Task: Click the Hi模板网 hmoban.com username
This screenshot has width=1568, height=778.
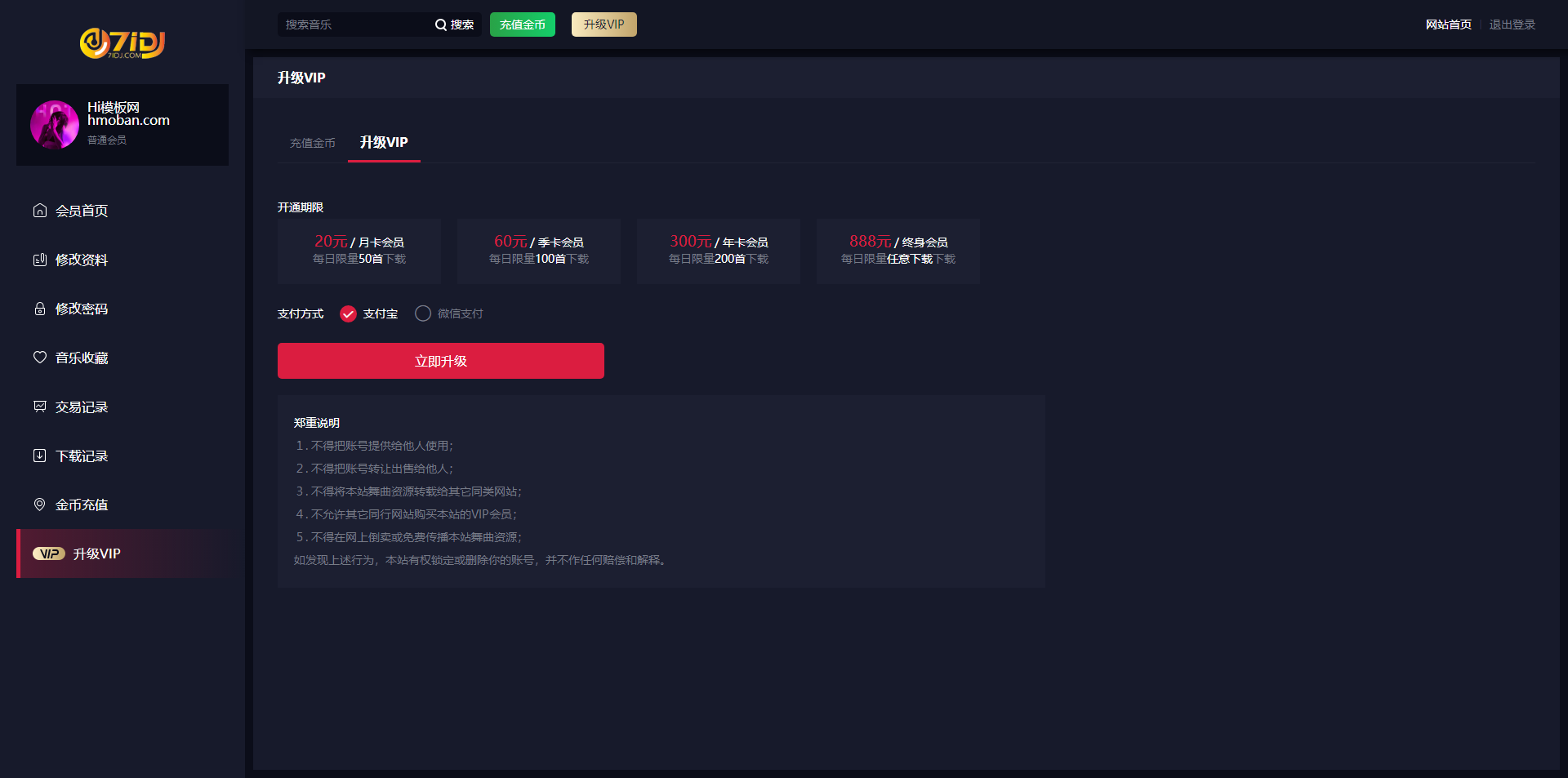Action: point(129,113)
